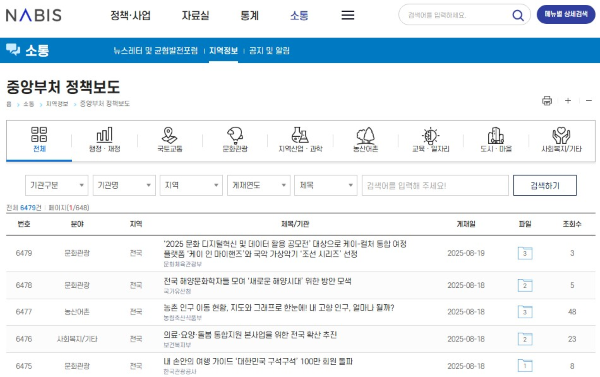This screenshot has height=377, width=600.
Task: Click the home breadcrumb link
Action: point(9,104)
